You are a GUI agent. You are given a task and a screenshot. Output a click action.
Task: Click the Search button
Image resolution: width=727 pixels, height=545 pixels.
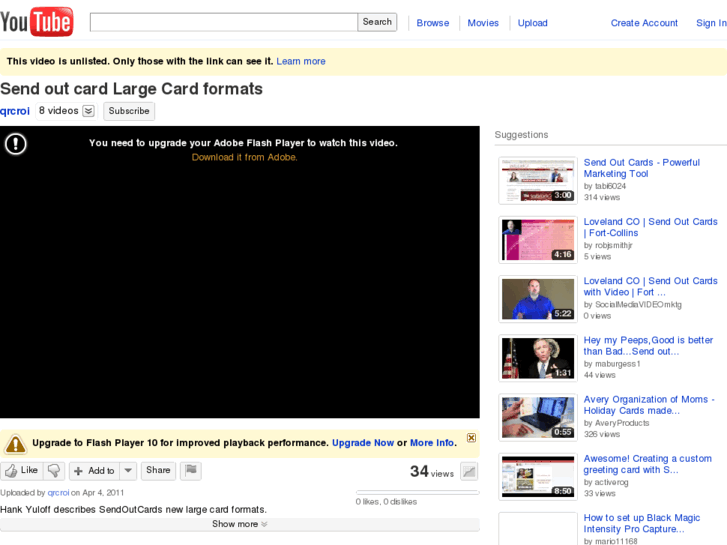(377, 22)
